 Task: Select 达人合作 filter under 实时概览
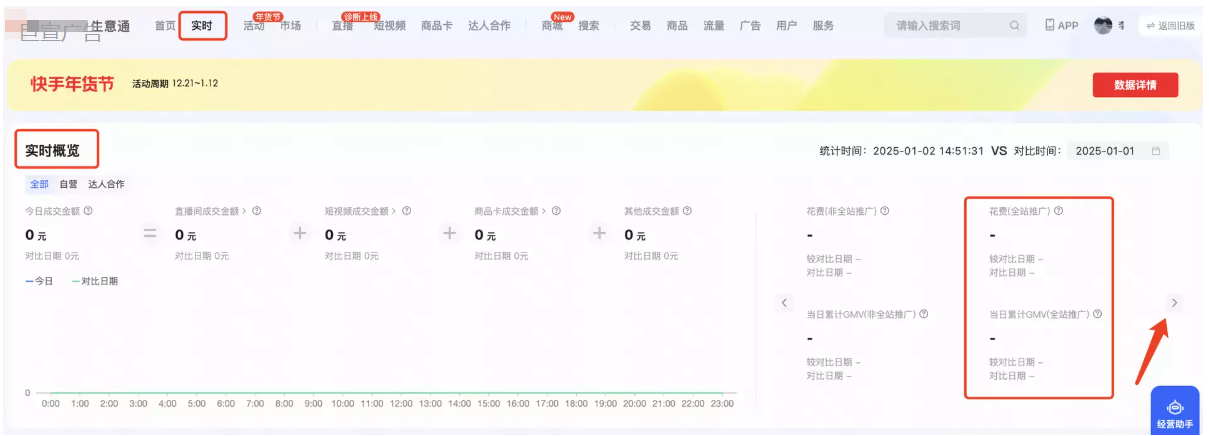(106, 184)
